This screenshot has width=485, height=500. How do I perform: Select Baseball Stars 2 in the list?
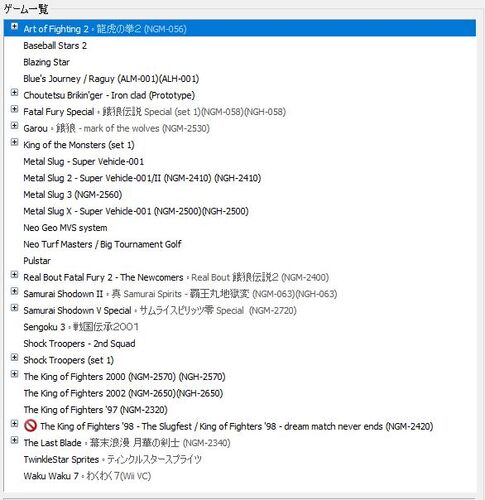coord(55,46)
